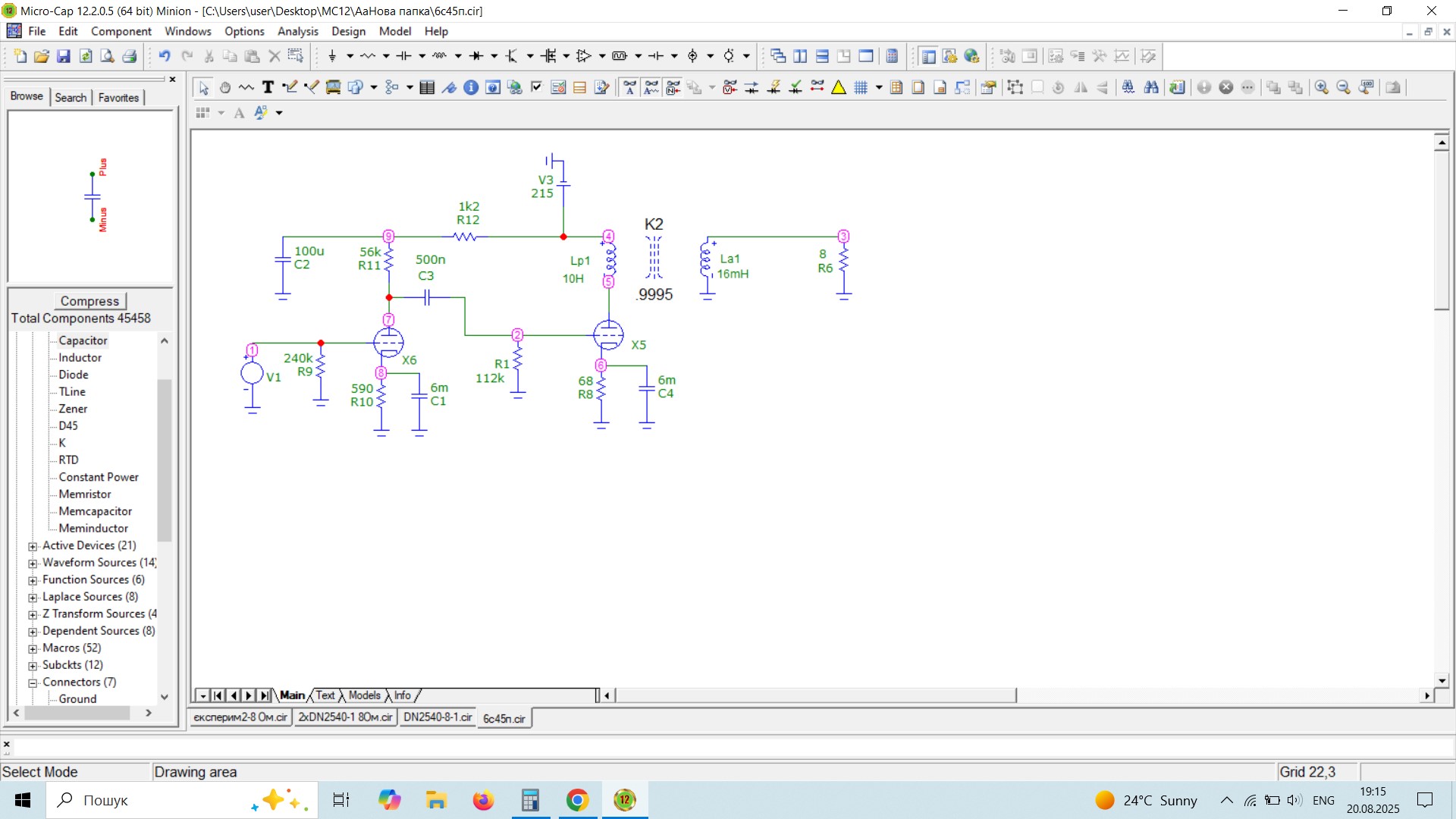
Task: Click the Find binoculars icon
Action: 1151,87
